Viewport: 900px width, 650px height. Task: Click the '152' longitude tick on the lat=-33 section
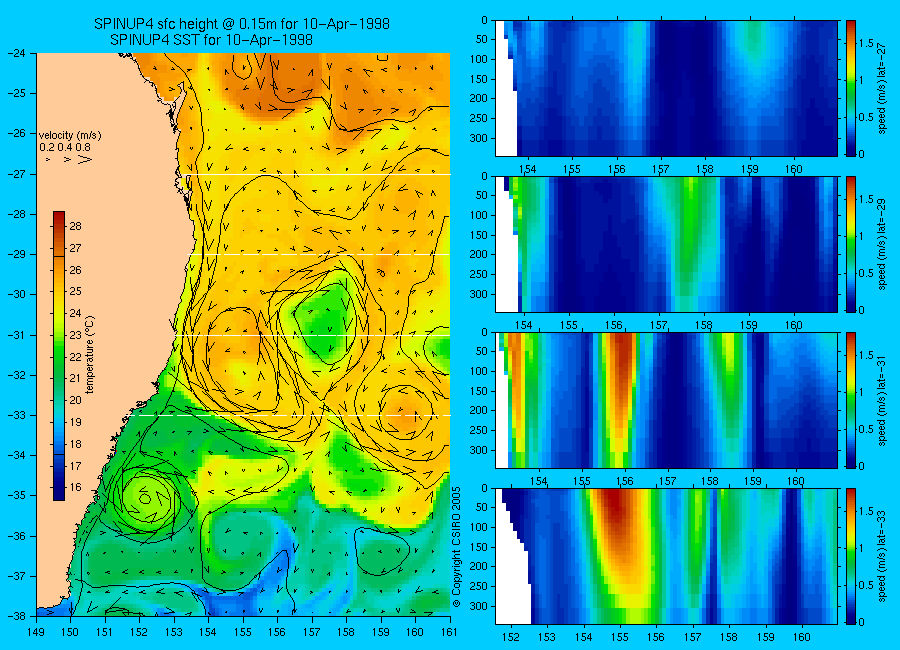510,637
